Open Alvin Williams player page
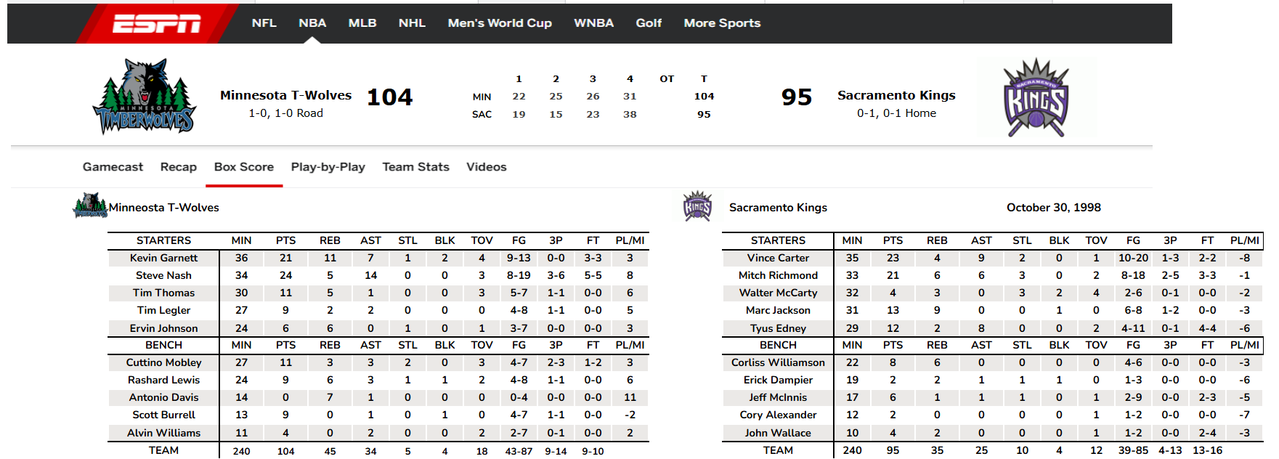 [x=165, y=433]
